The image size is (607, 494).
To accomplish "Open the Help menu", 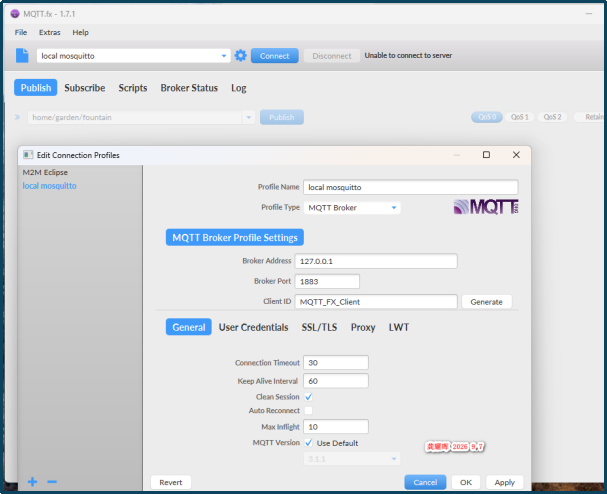I will pyautogui.click(x=81, y=33).
